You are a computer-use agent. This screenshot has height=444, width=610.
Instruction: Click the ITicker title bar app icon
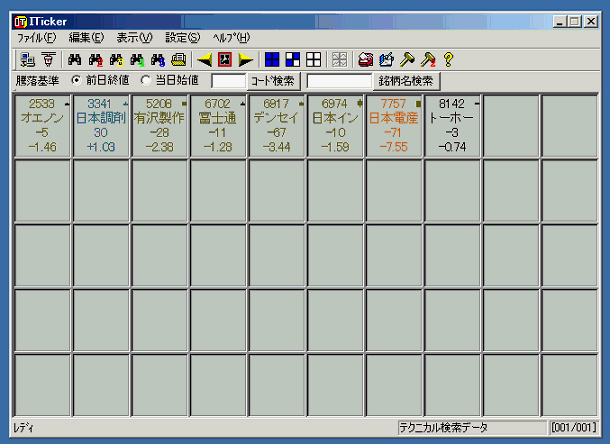pyautogui.click(x=20, y=22)
